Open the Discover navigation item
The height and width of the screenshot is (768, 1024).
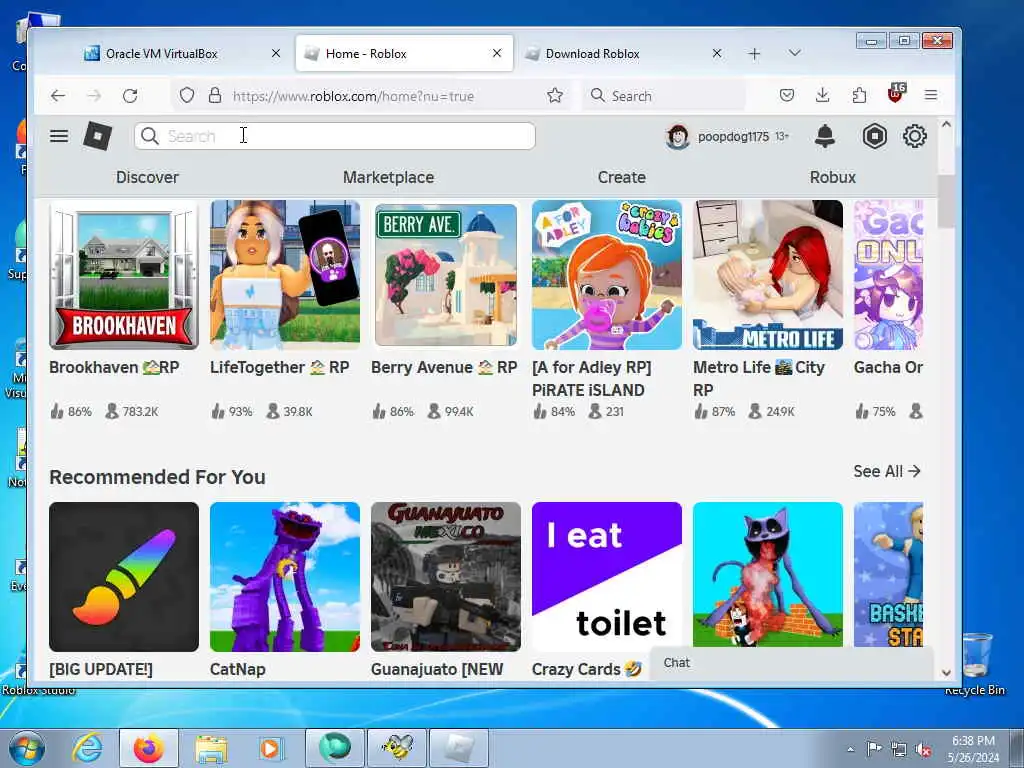click(x=147, y=177)
